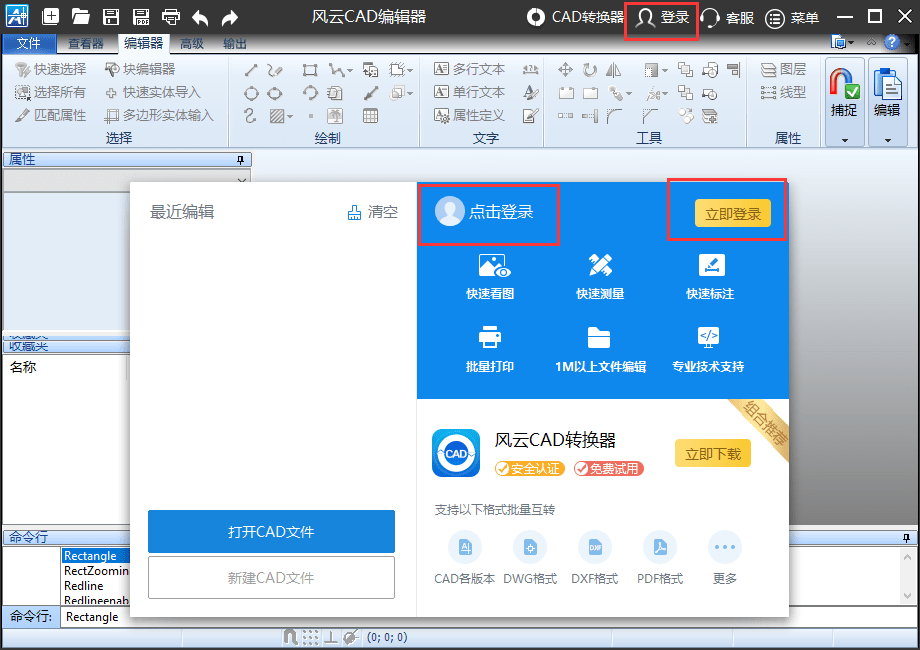This screenshot has height=650, width=920.
Task: Switch to the 编辑器 tab
Action: click(144, 43)
